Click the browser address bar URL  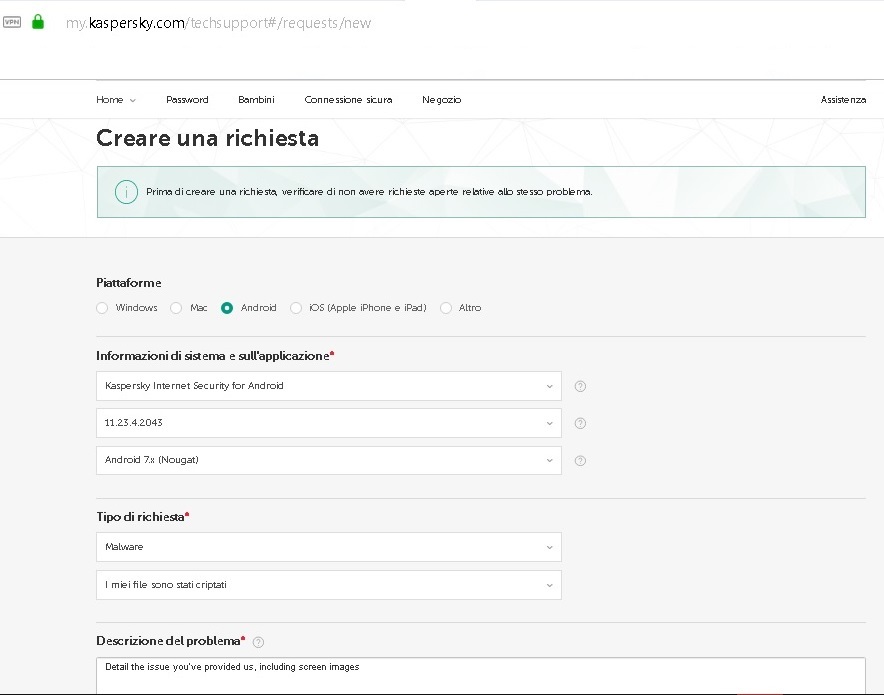pyautogui.click(x=218, y=23)
